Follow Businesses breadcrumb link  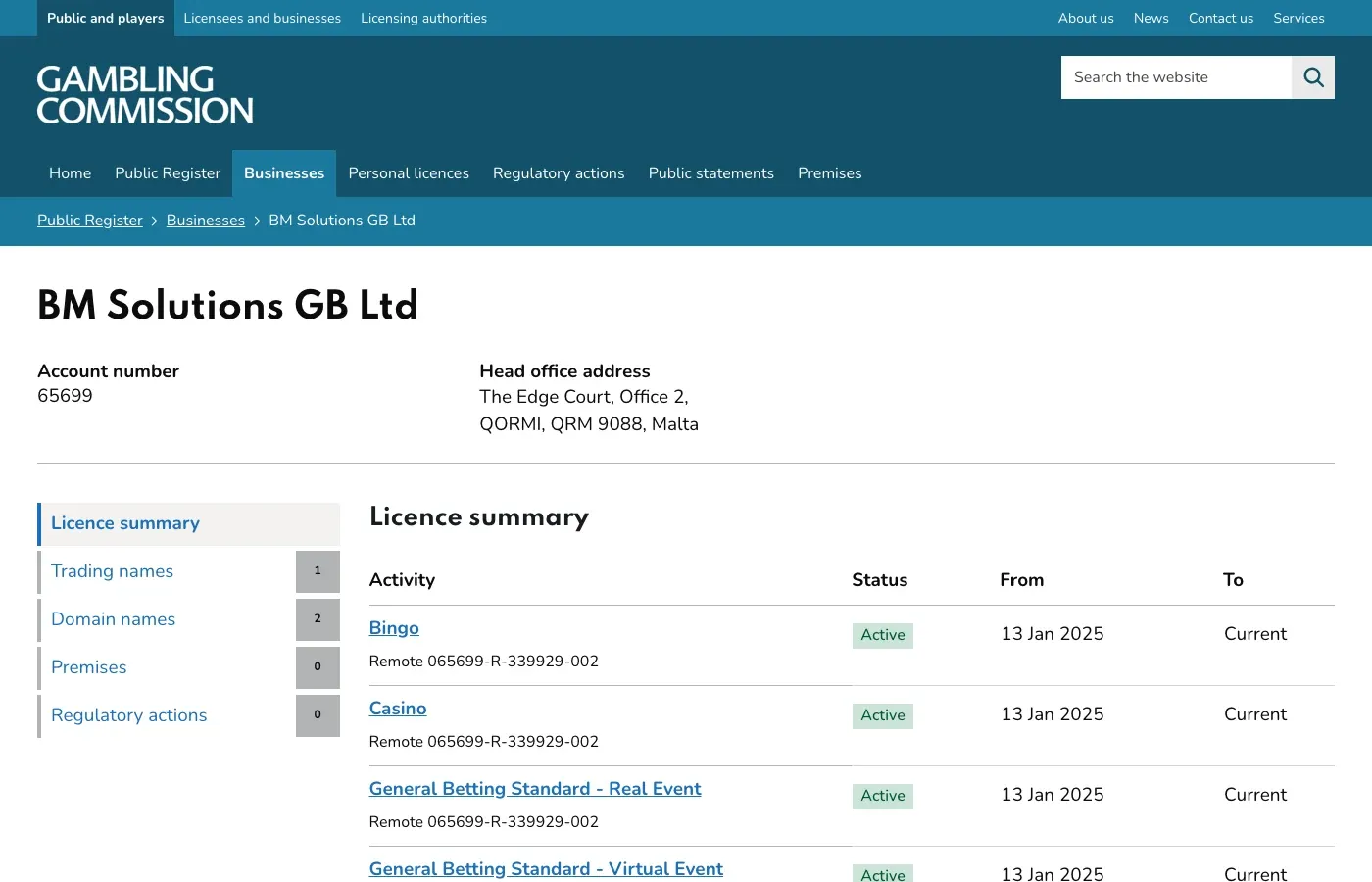(206, 220)
